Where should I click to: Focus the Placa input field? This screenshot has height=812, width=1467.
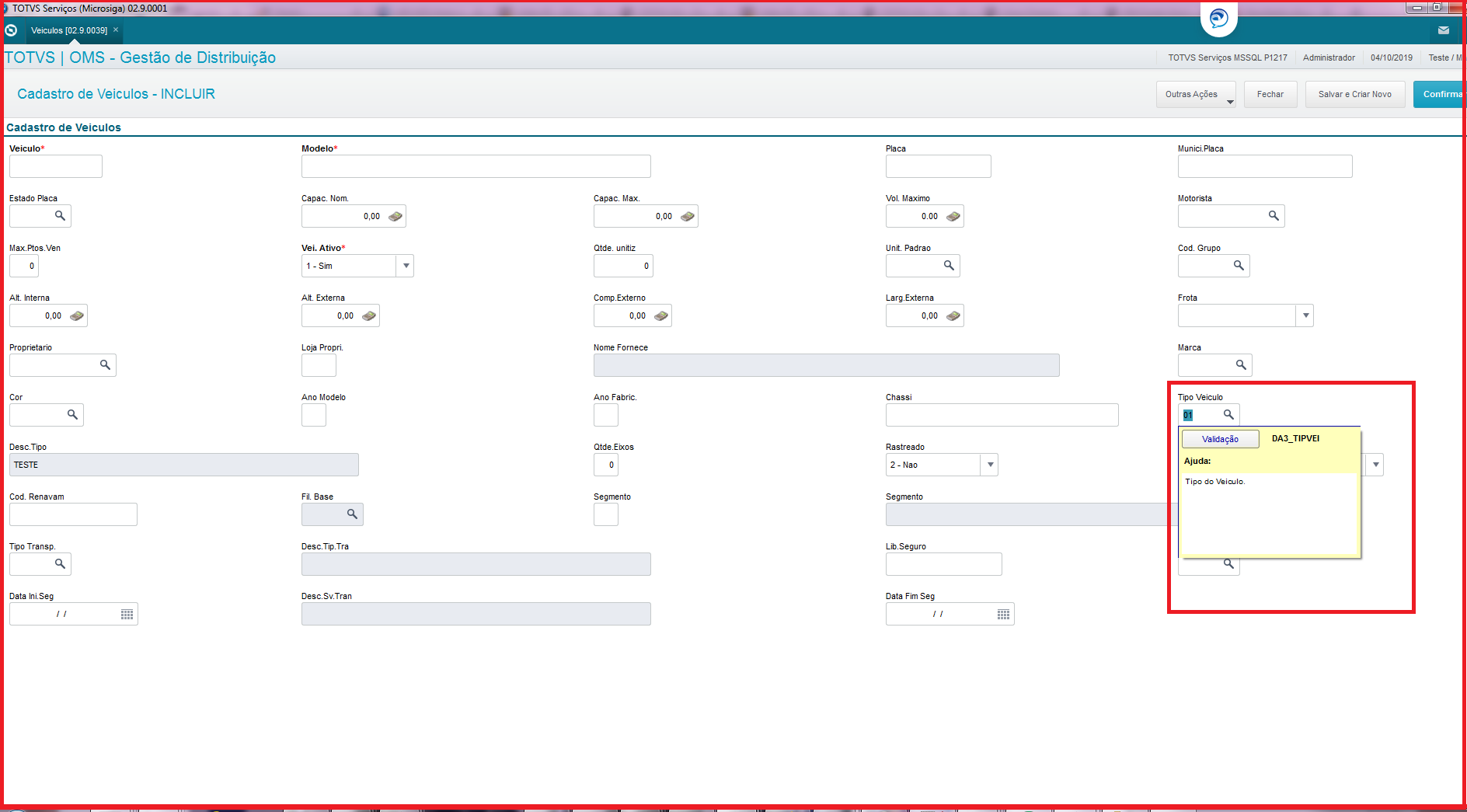coord(939,166)
